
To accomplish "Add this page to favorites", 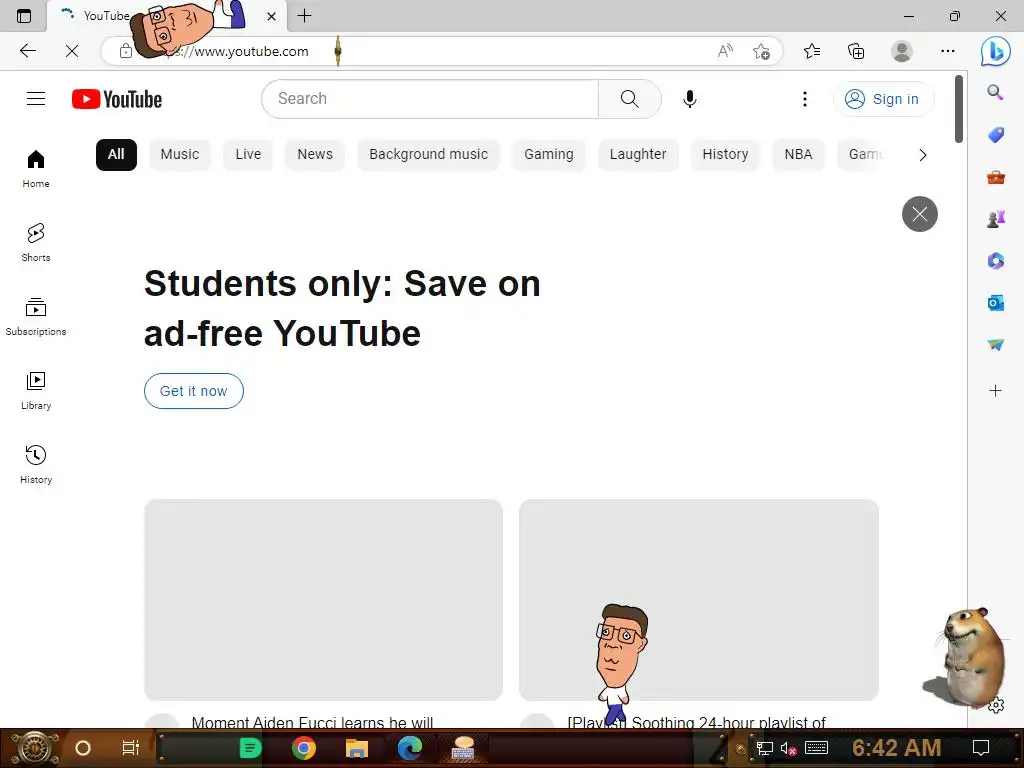I will (x=761, y=51).
